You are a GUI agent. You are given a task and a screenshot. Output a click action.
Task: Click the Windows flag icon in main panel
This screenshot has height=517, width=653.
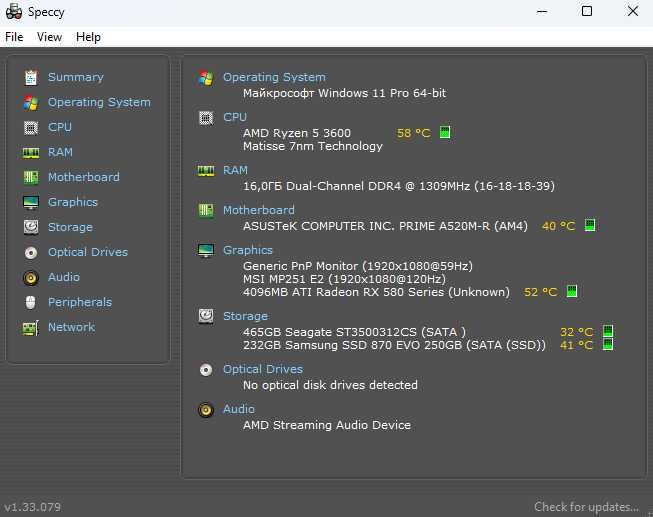click(206, 78)
